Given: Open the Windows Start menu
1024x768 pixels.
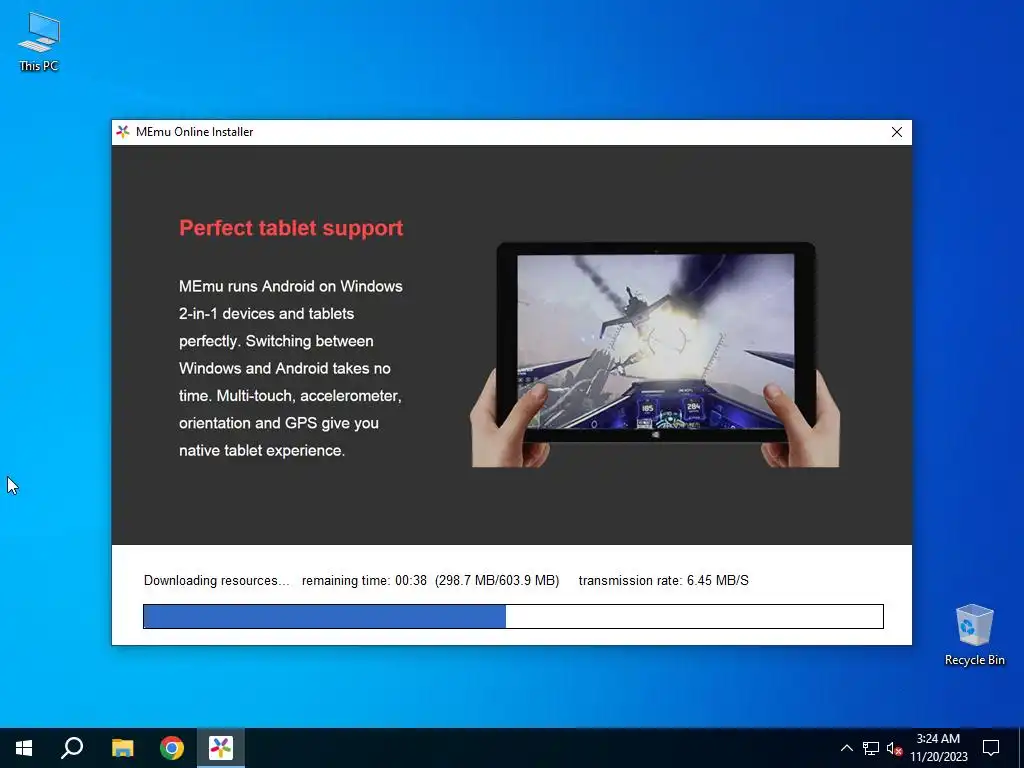Looking at the screenshot, I should click(x=24, y=748).
